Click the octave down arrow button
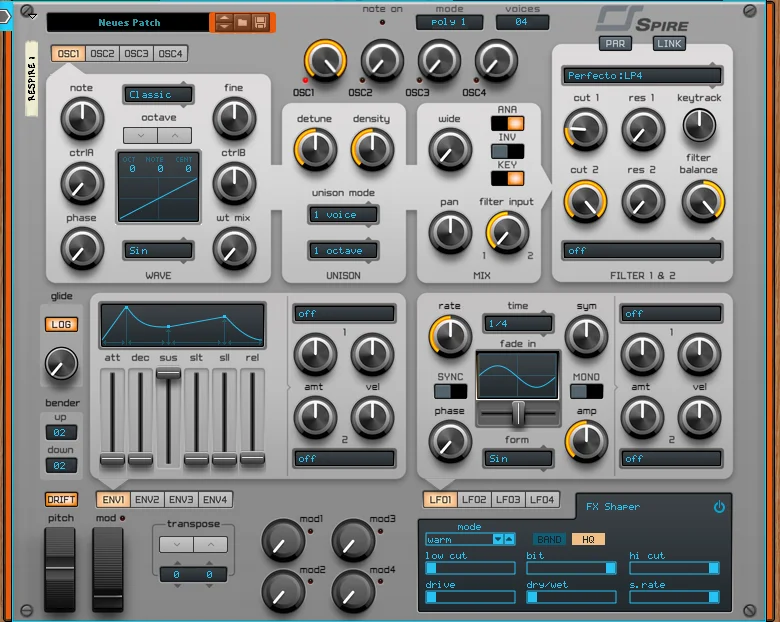Screen dimensions: 780x622 tap(141, 135)
